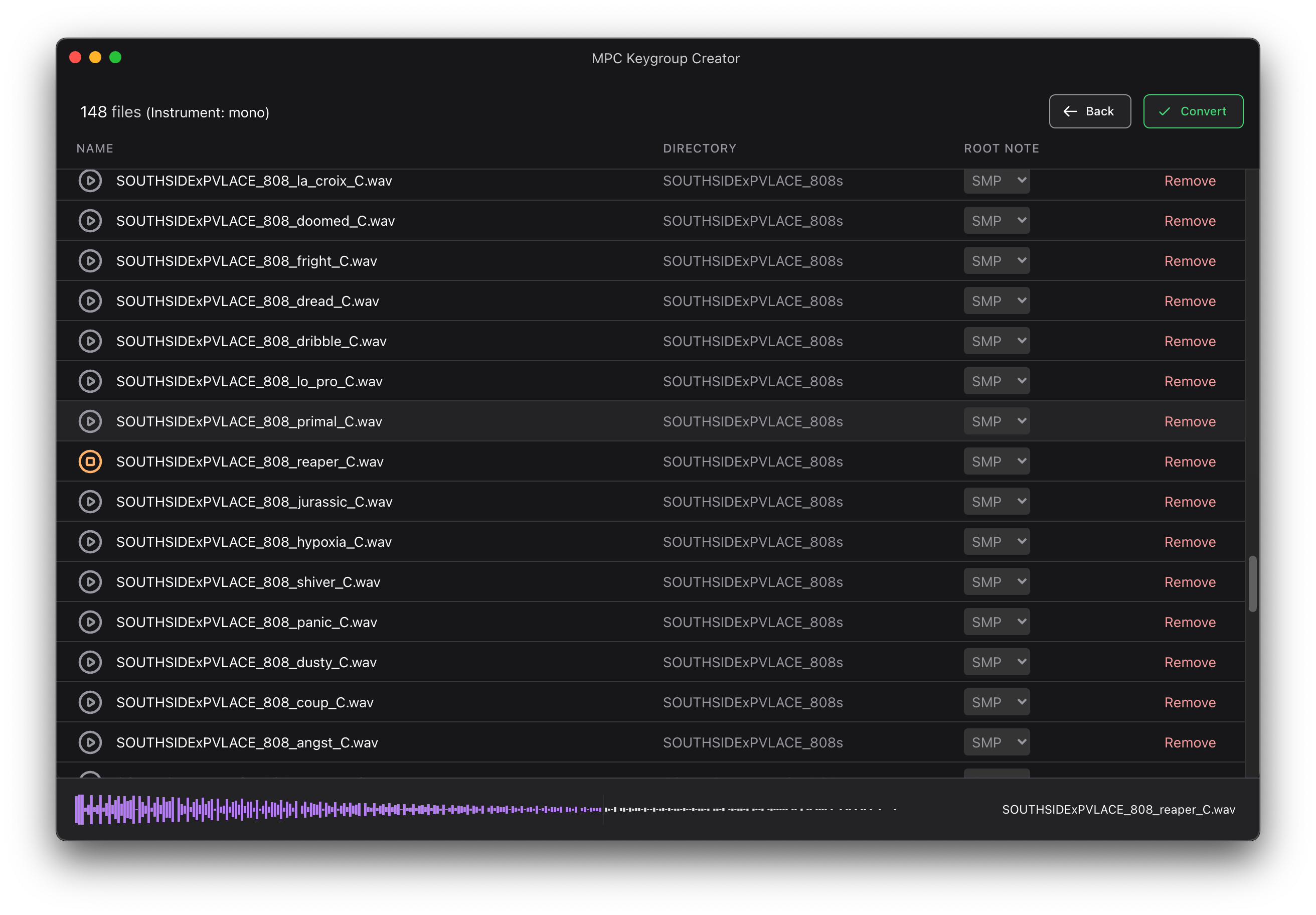
Task: Open root note dropdown for dusty_C.wav
Action: [x=996, y=662]
